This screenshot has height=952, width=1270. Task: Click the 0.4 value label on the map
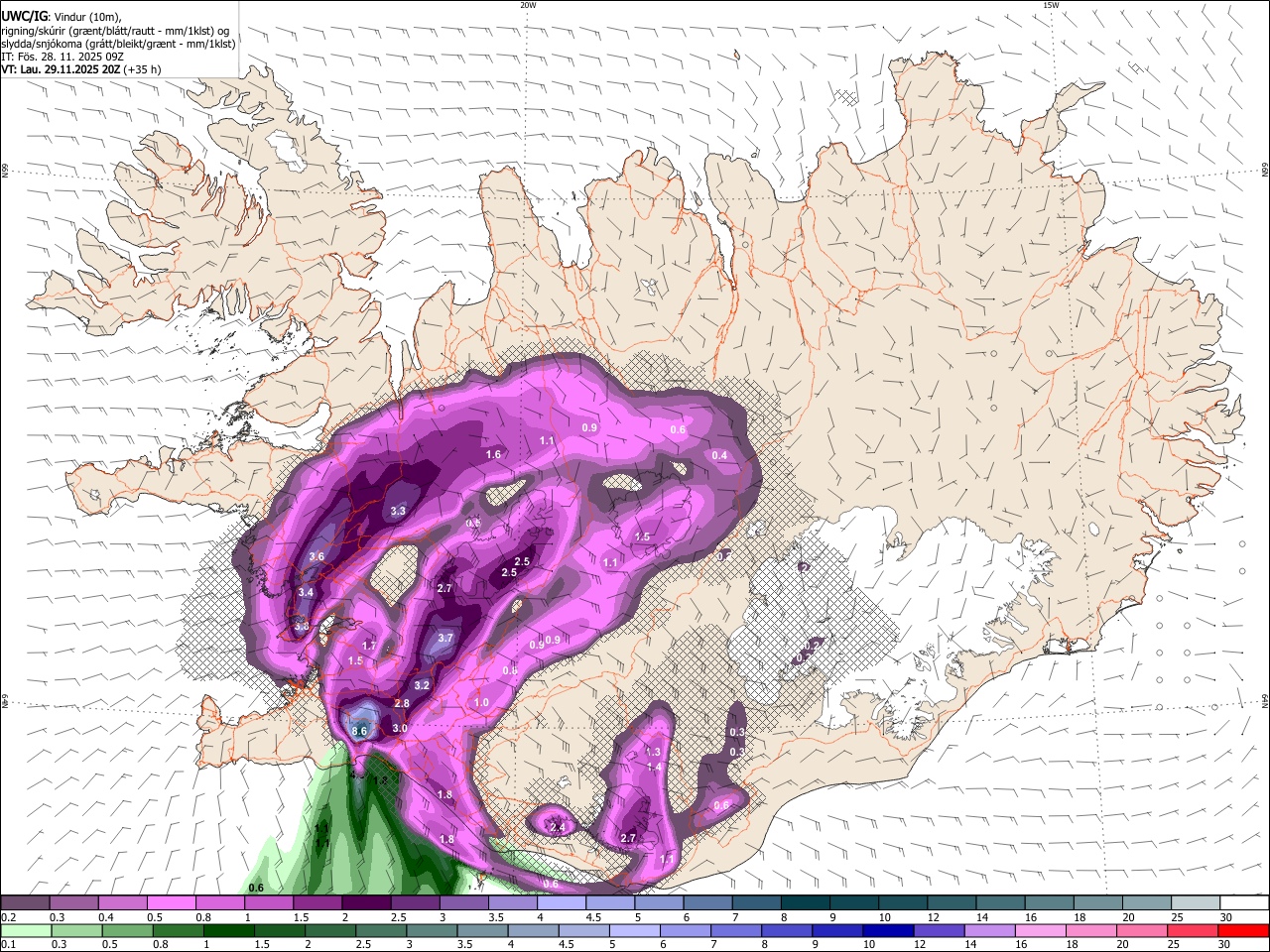(719, 455)
